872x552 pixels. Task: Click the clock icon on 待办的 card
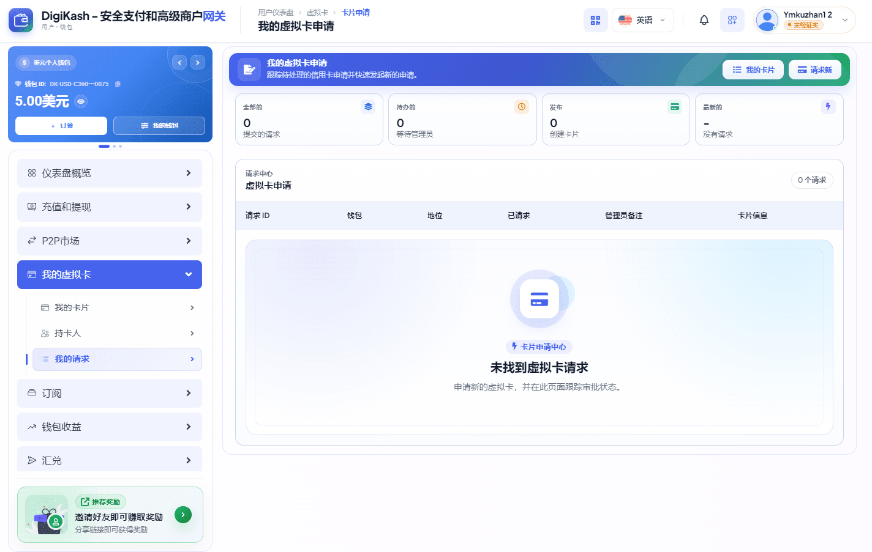click(521, 107)
